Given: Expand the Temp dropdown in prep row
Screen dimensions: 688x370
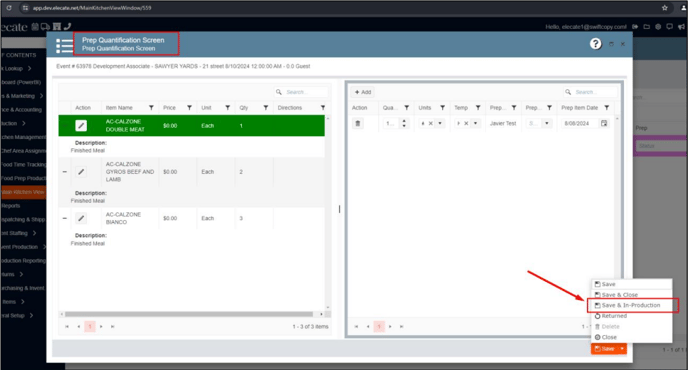Looking at the screenshot, I should (475, 123).
